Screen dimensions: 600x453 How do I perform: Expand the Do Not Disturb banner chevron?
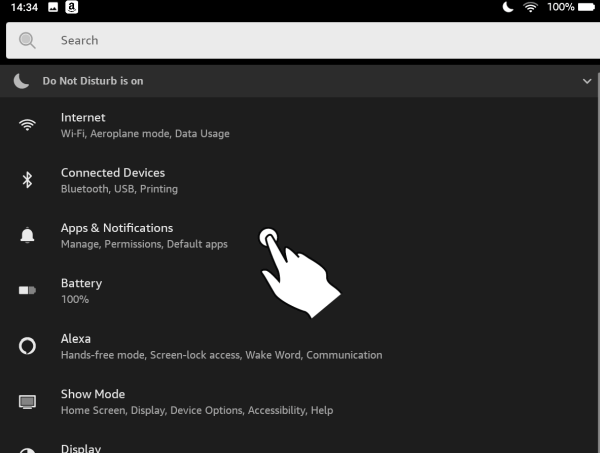[587, 81]
